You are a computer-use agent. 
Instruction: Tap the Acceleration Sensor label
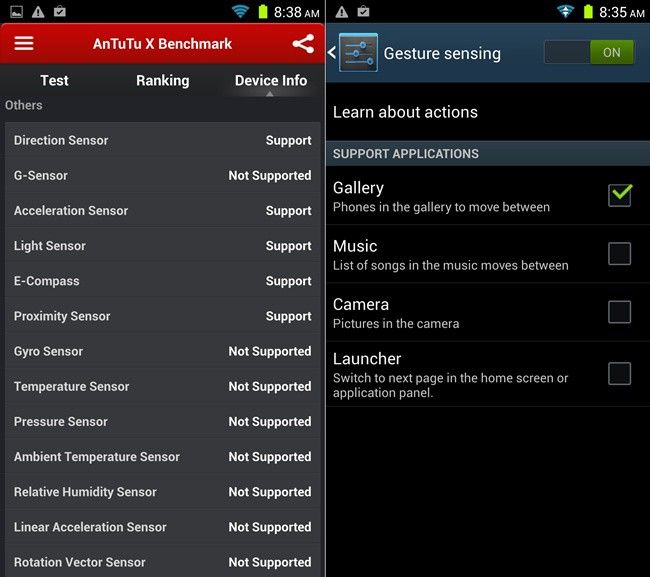coord(71,211)
